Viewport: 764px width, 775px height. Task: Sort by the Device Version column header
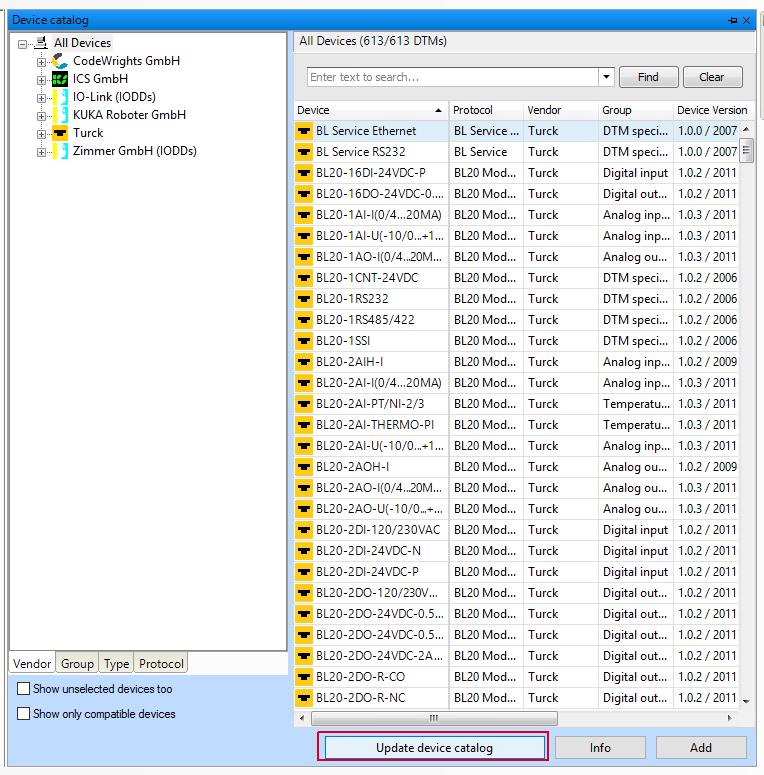(712, 110)
